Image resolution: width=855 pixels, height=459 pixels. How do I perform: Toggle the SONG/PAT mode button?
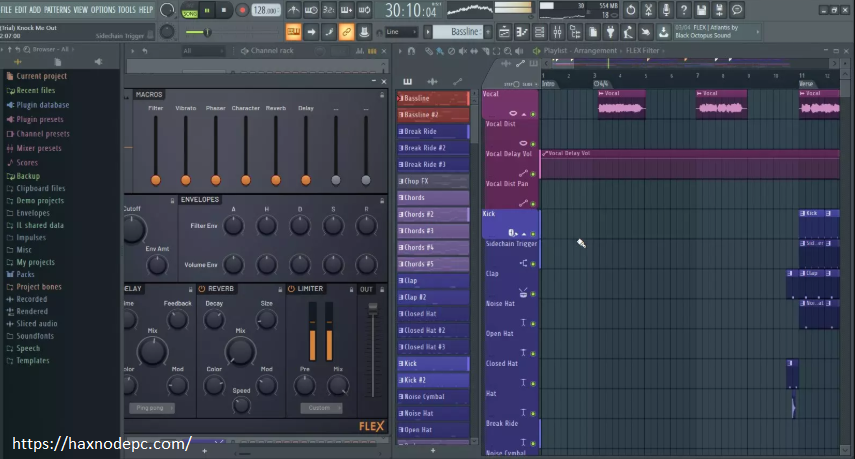pos(189,10)
